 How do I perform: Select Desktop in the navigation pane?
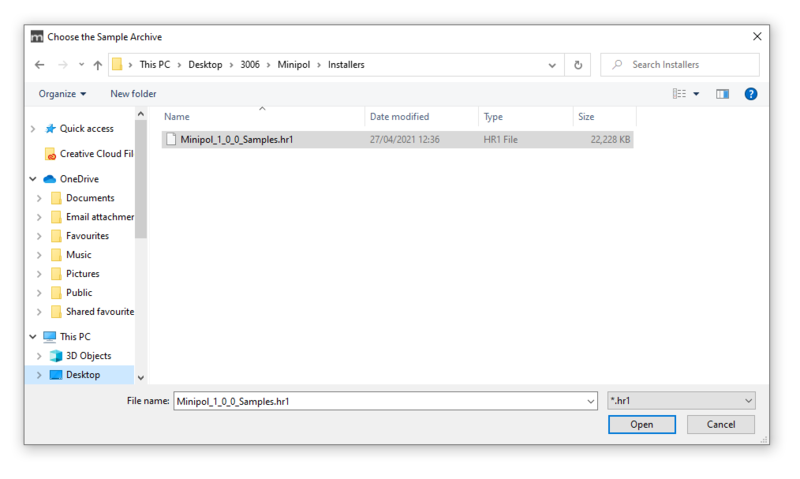coord(83,374)
